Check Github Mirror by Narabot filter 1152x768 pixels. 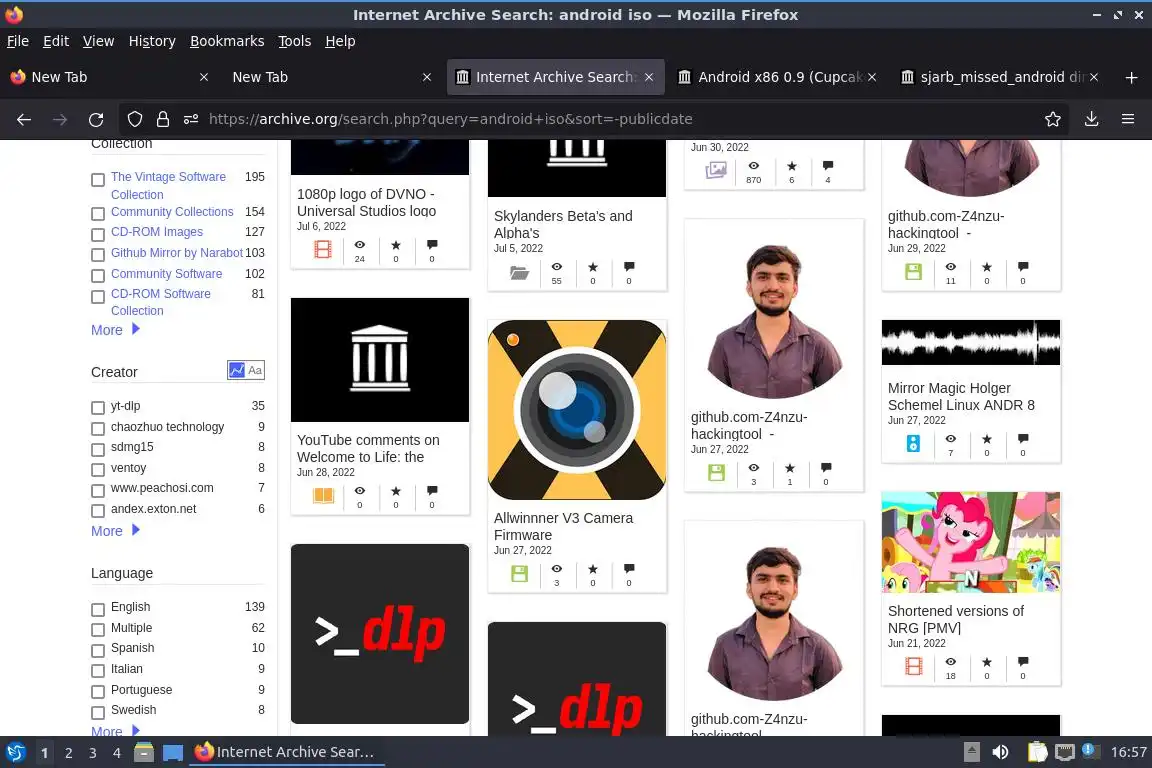[98, 255]
